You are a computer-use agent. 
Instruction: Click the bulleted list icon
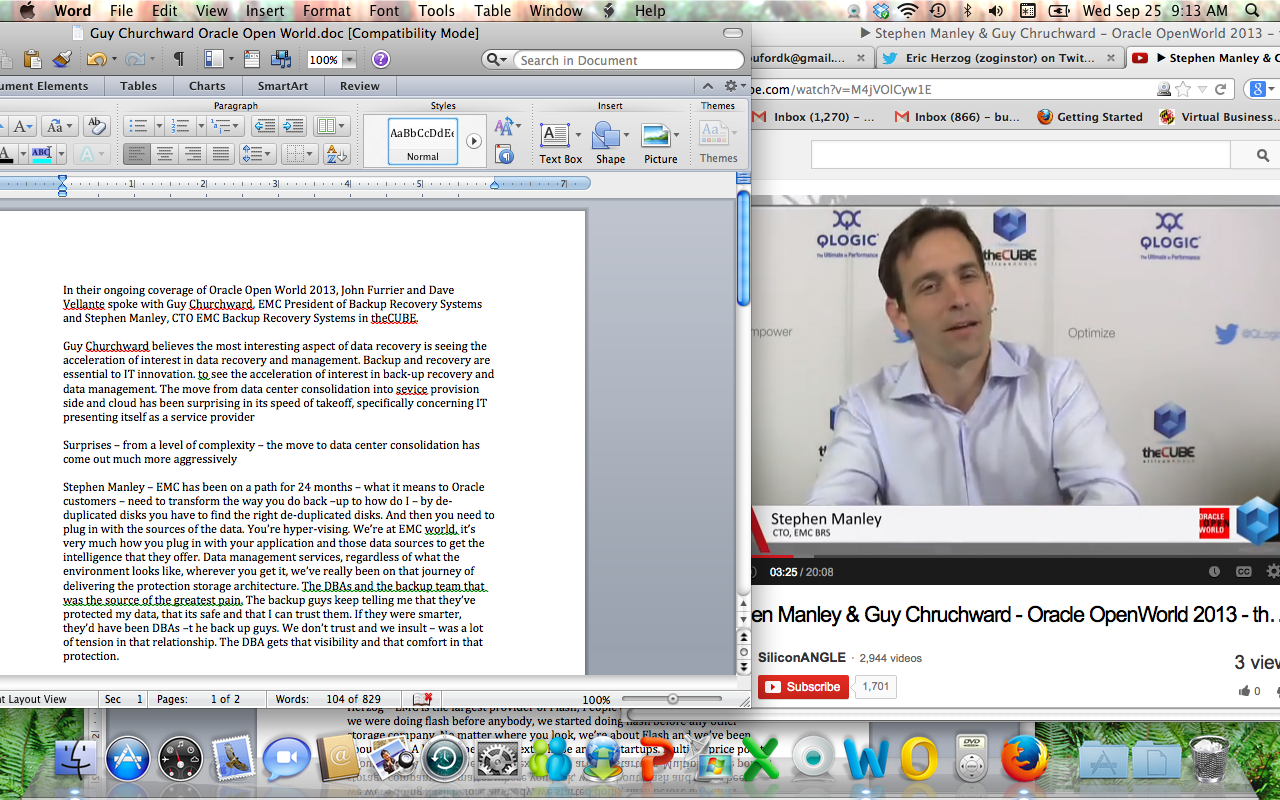click(138, 126)
